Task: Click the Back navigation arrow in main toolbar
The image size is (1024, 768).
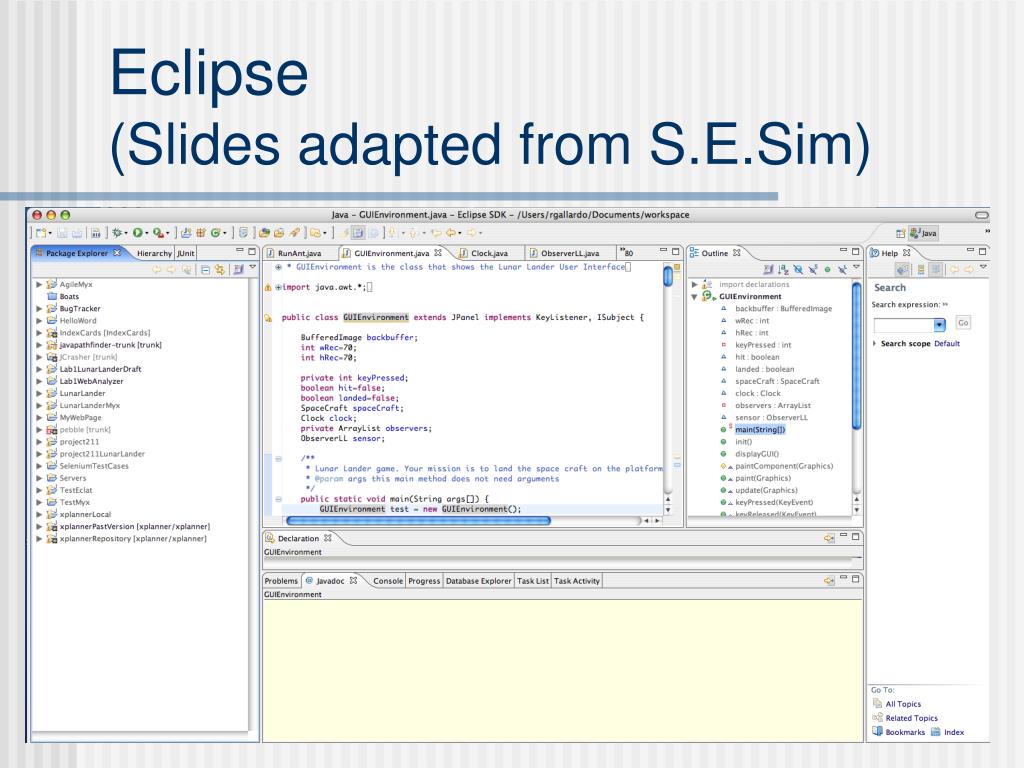Action: pyautogui.click(x=451, y=233)
